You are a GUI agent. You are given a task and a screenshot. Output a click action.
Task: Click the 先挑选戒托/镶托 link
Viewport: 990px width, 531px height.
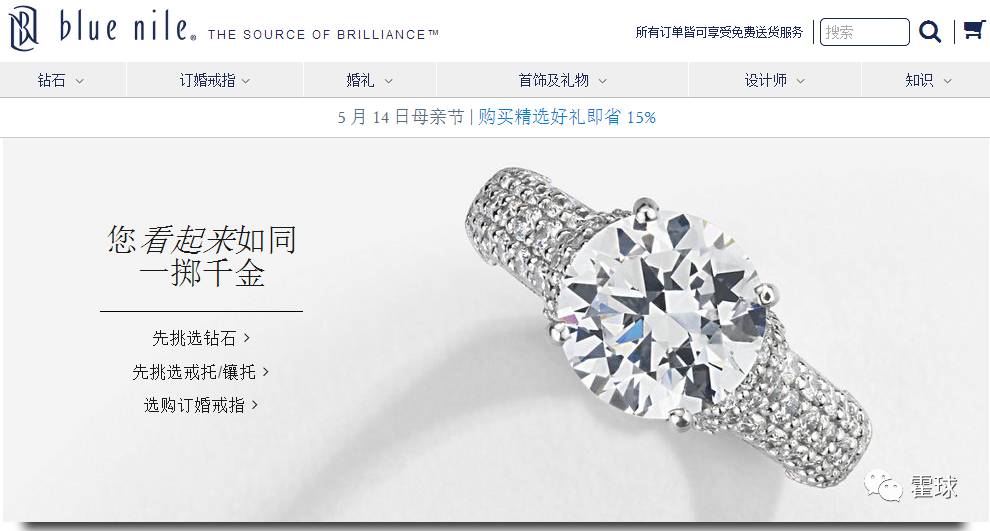click(194, 371)
